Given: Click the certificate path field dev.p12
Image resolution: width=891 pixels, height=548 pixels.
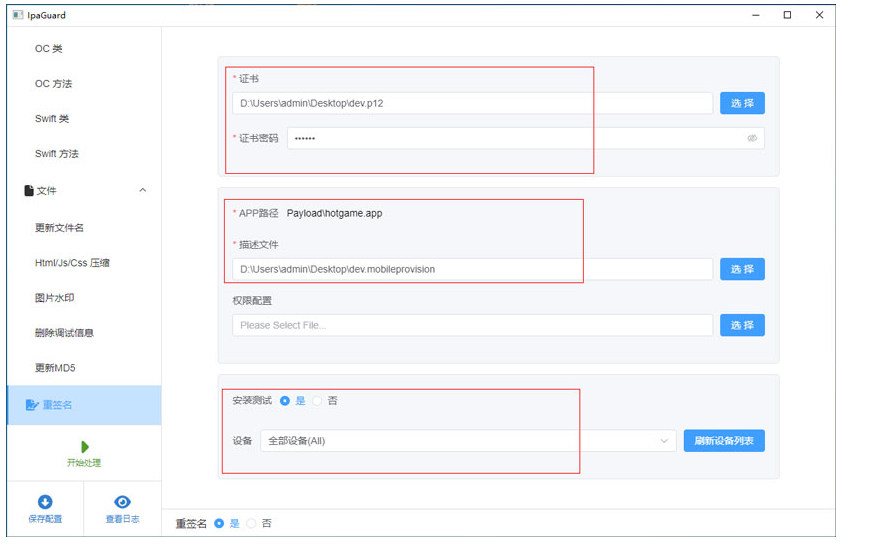Looking at the screenshot, I should tap(472, 103).
